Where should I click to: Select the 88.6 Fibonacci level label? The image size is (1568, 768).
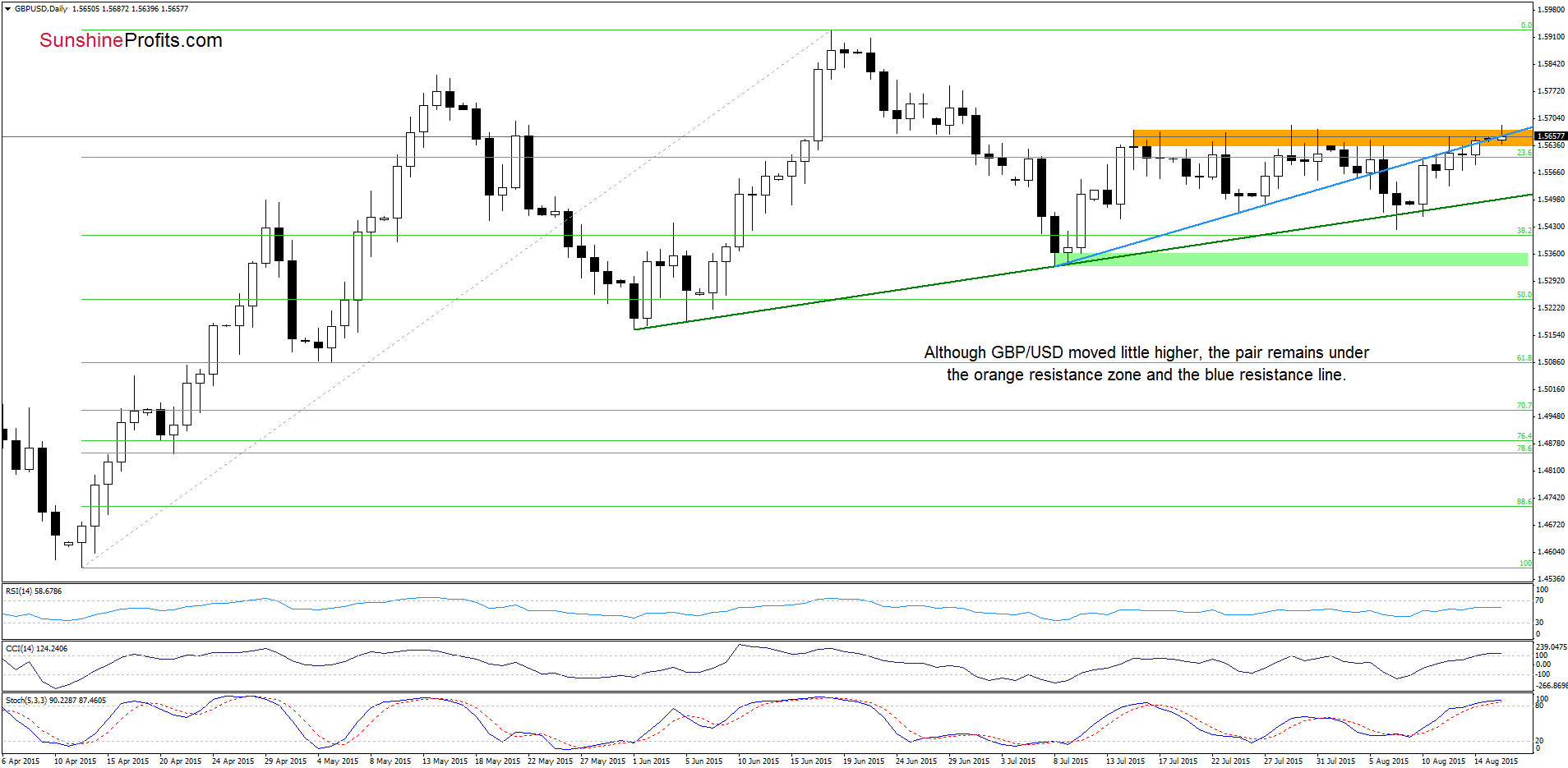1524,502
